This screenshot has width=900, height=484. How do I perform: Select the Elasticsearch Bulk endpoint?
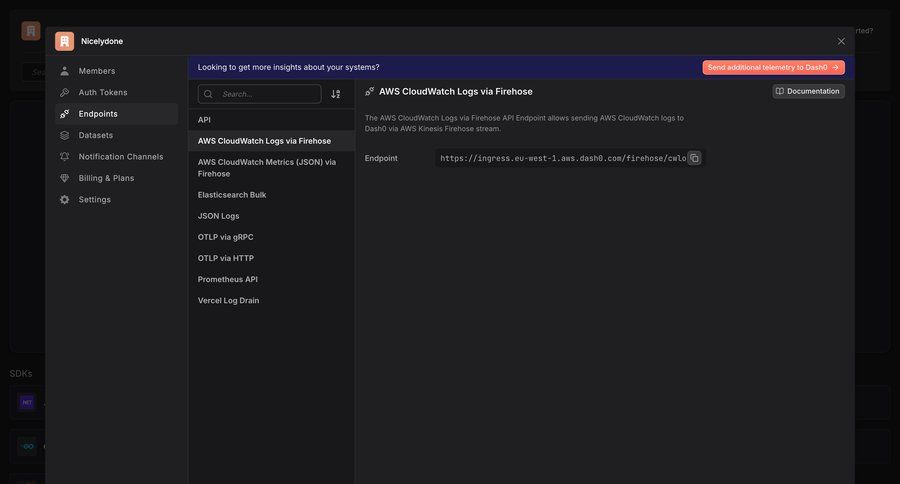tap(271, 195)
